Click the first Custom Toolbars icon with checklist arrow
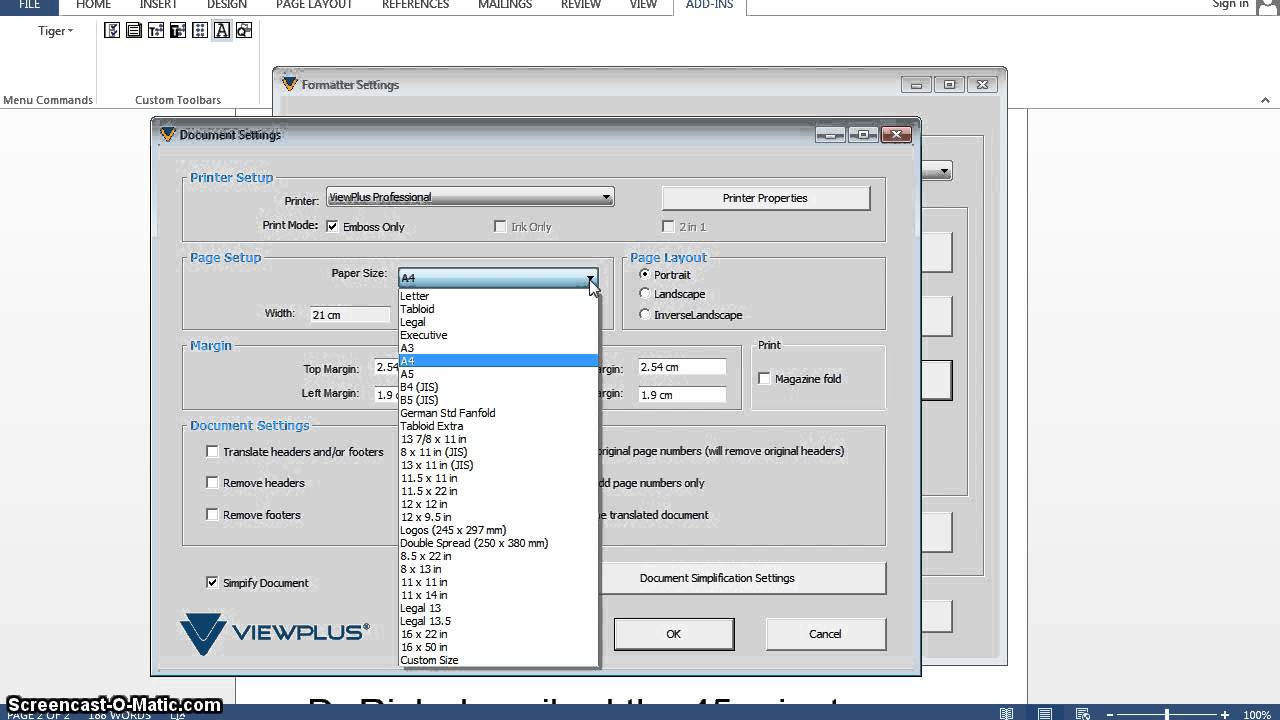The height and width of the screenshot is (720, 1280). click(112, 31)
